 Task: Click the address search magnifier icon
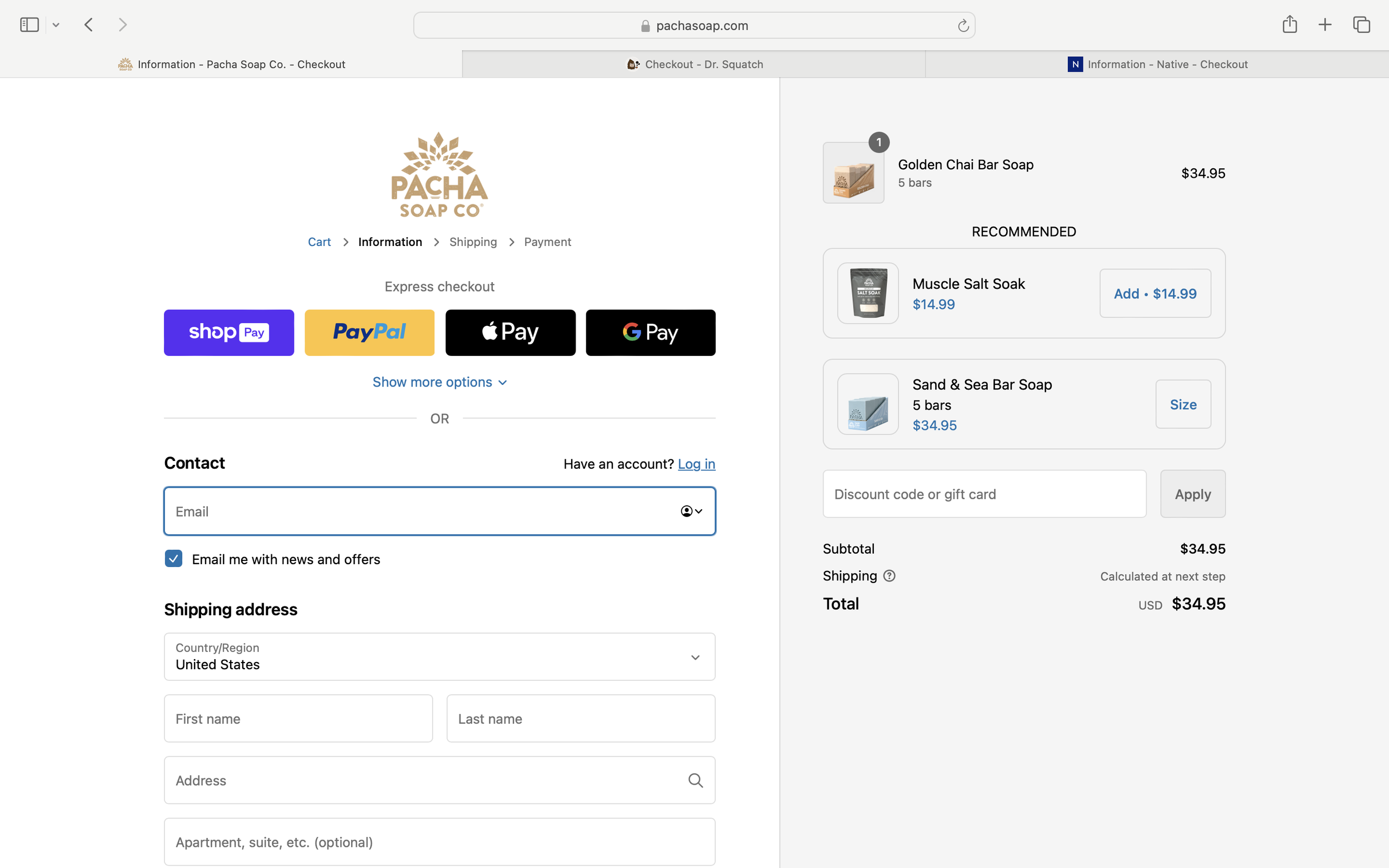click(696, 780)
